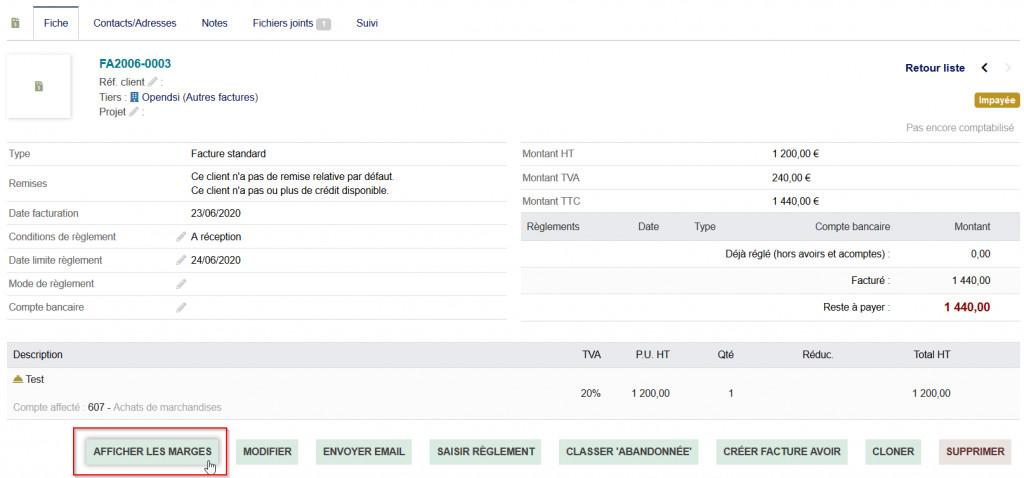Click Déjà réglé amount 0,00
The image size is (1024, 478).
pos(978,254)
